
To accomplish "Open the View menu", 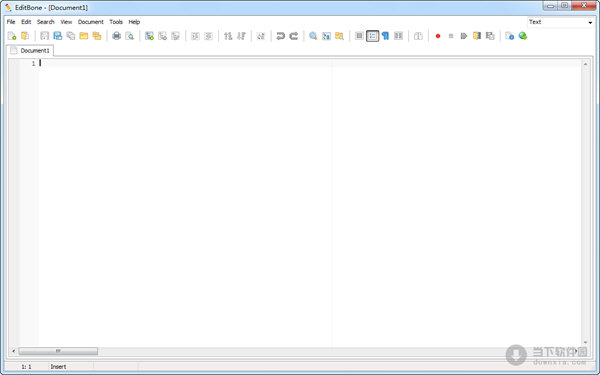I will coord(66,22).
